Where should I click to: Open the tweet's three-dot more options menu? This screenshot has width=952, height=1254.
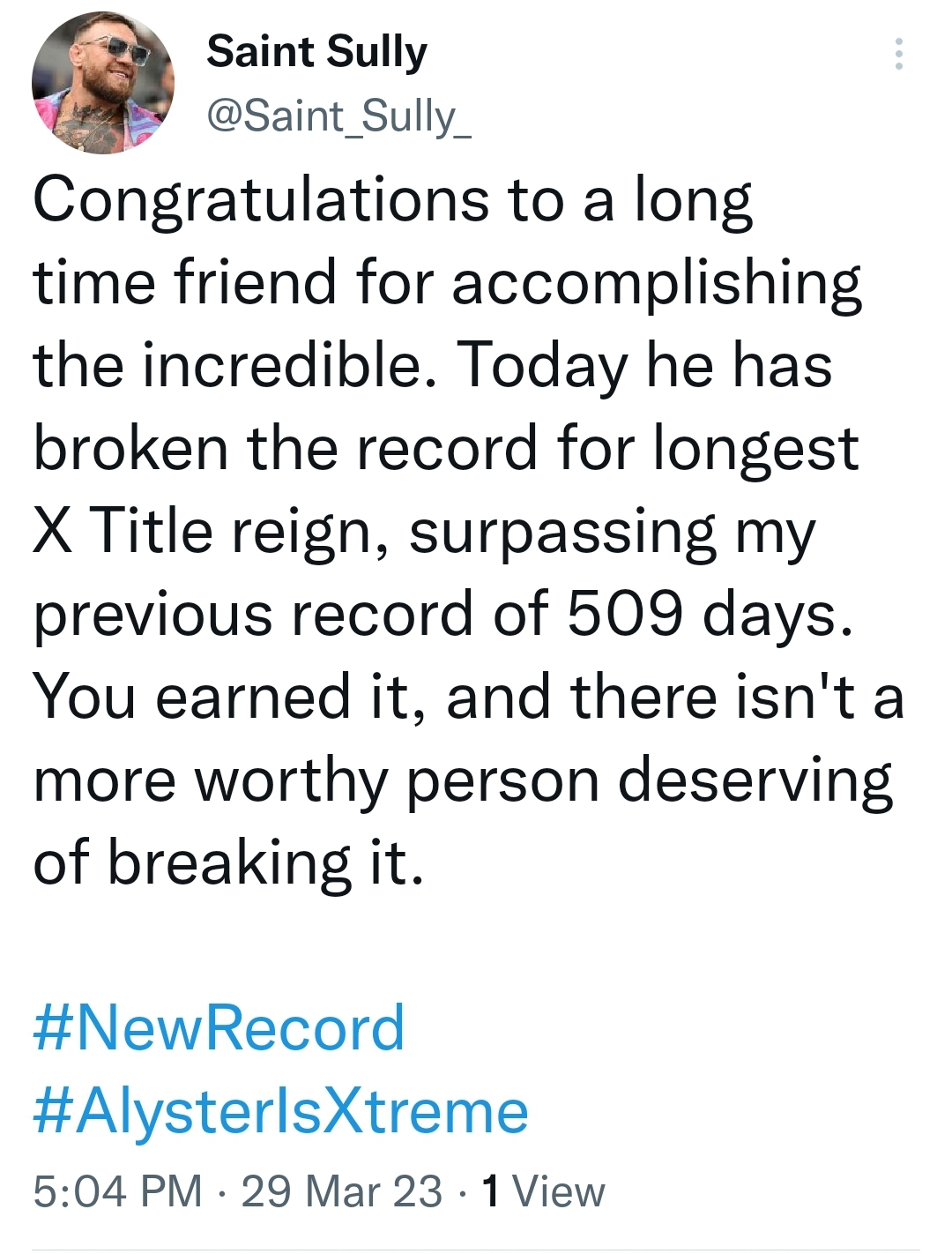pyautogui.click(x=898, y=55)
